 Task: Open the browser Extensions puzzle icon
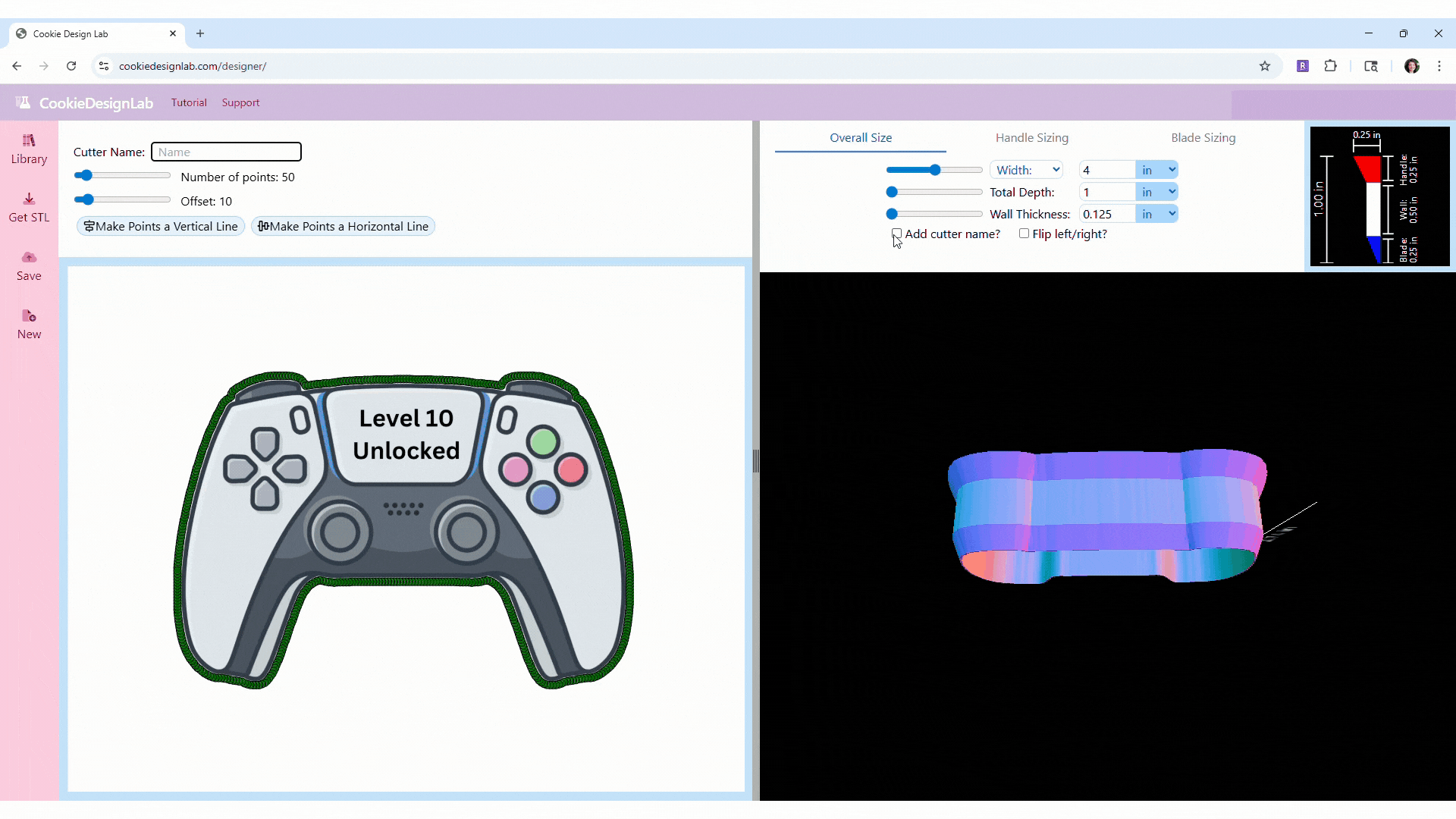pyautogui.click(x=1330, y=66)
